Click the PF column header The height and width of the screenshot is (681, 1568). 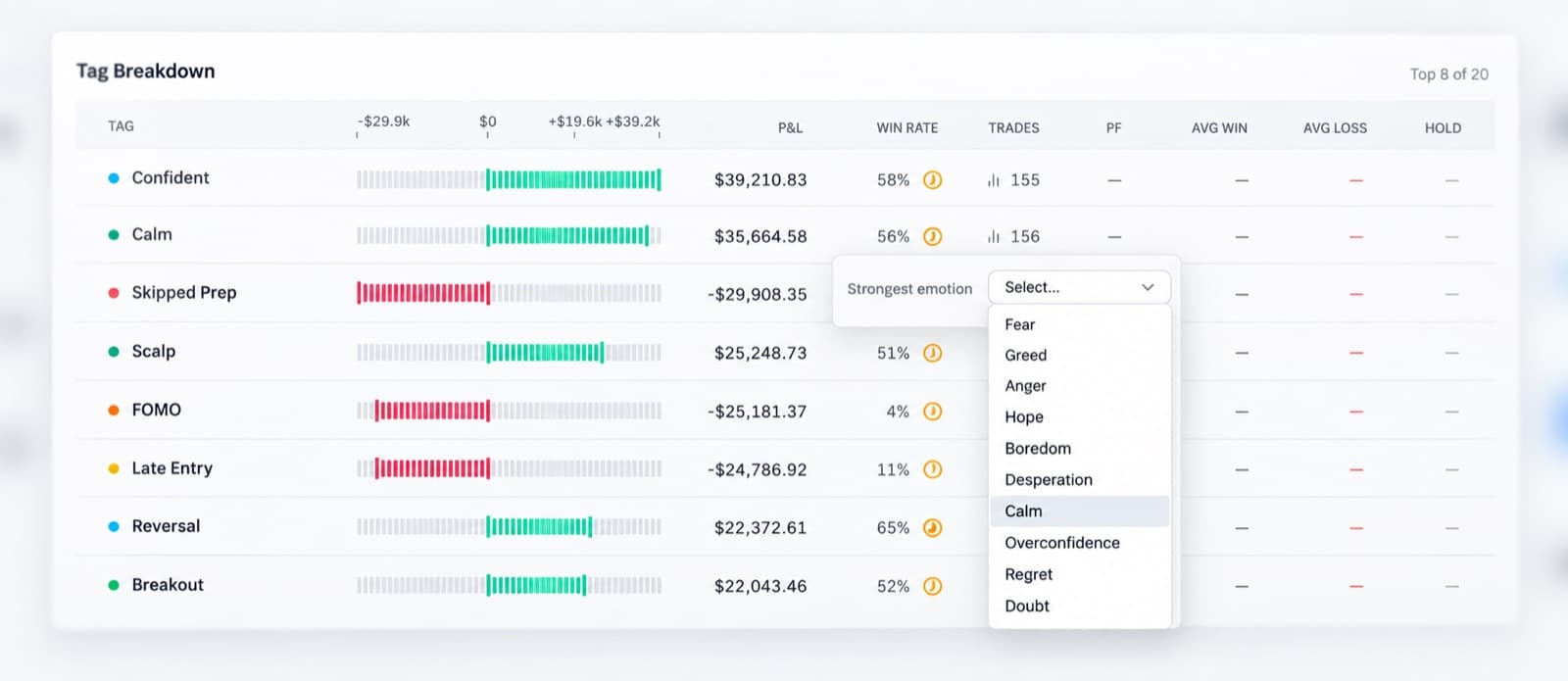[1113, 127]
